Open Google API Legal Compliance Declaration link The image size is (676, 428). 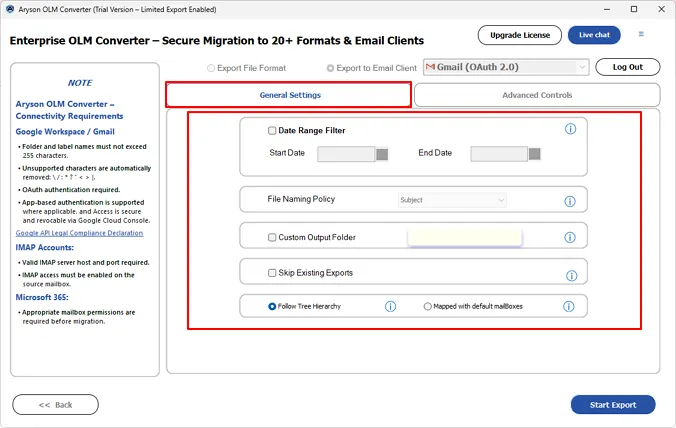79,233
